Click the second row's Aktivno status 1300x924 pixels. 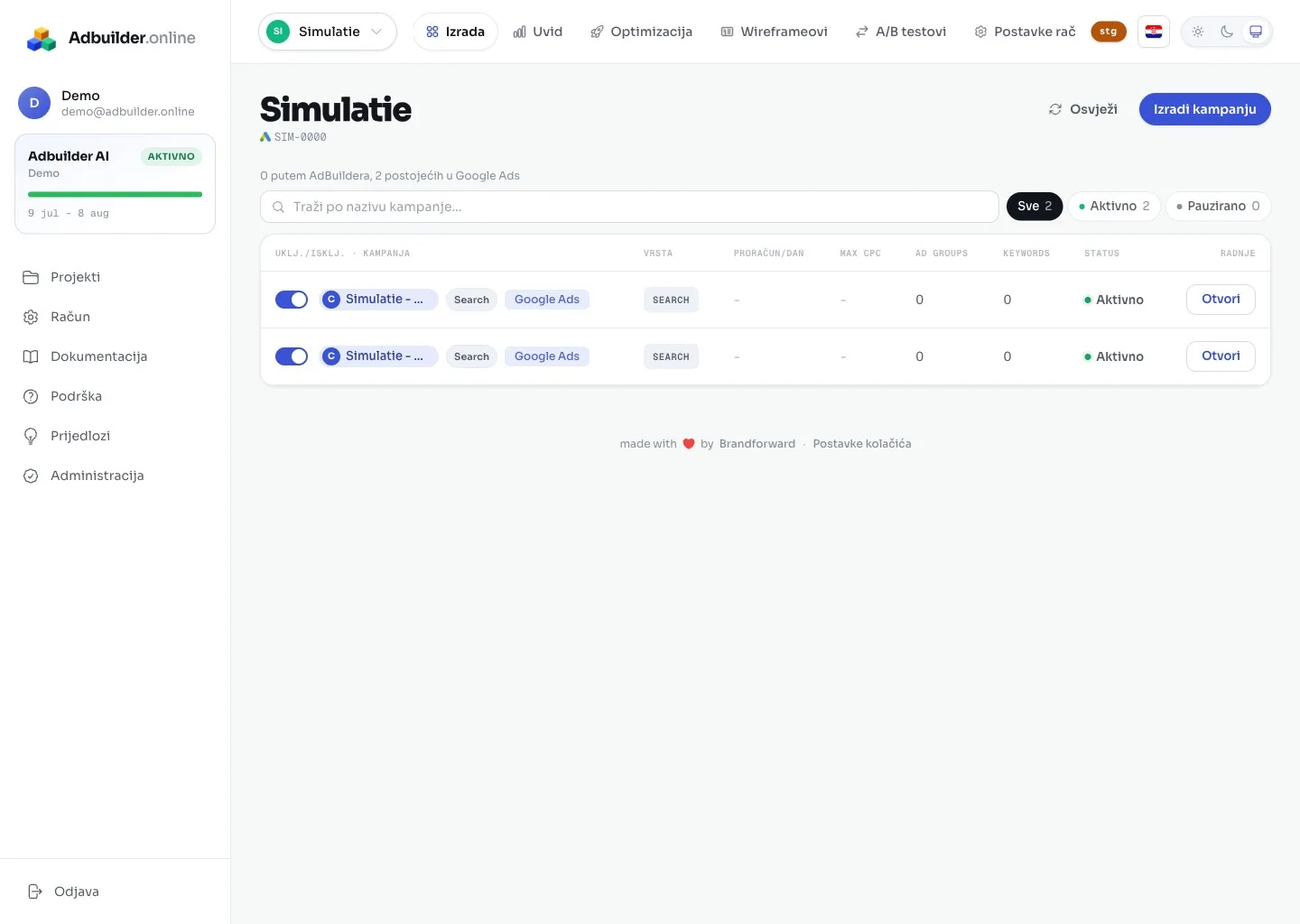[x=1114, y=356]
